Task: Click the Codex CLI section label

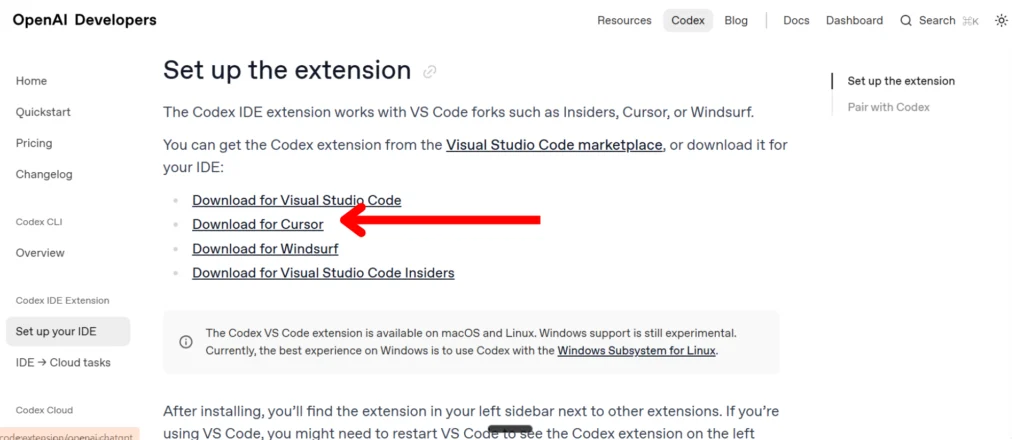Action: [x=39, y=222]
